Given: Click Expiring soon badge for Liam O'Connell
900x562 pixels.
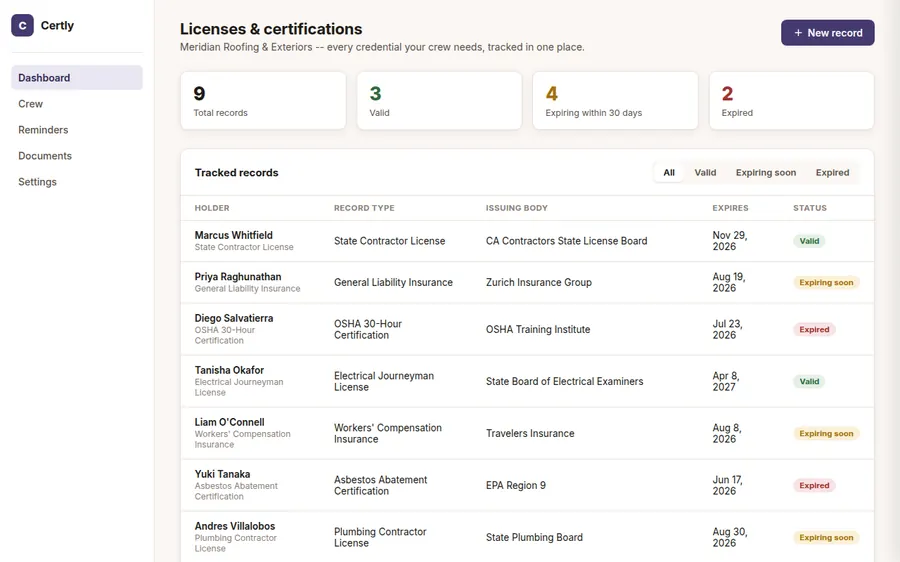Looking at the screenshot, I should pos(826,433).
